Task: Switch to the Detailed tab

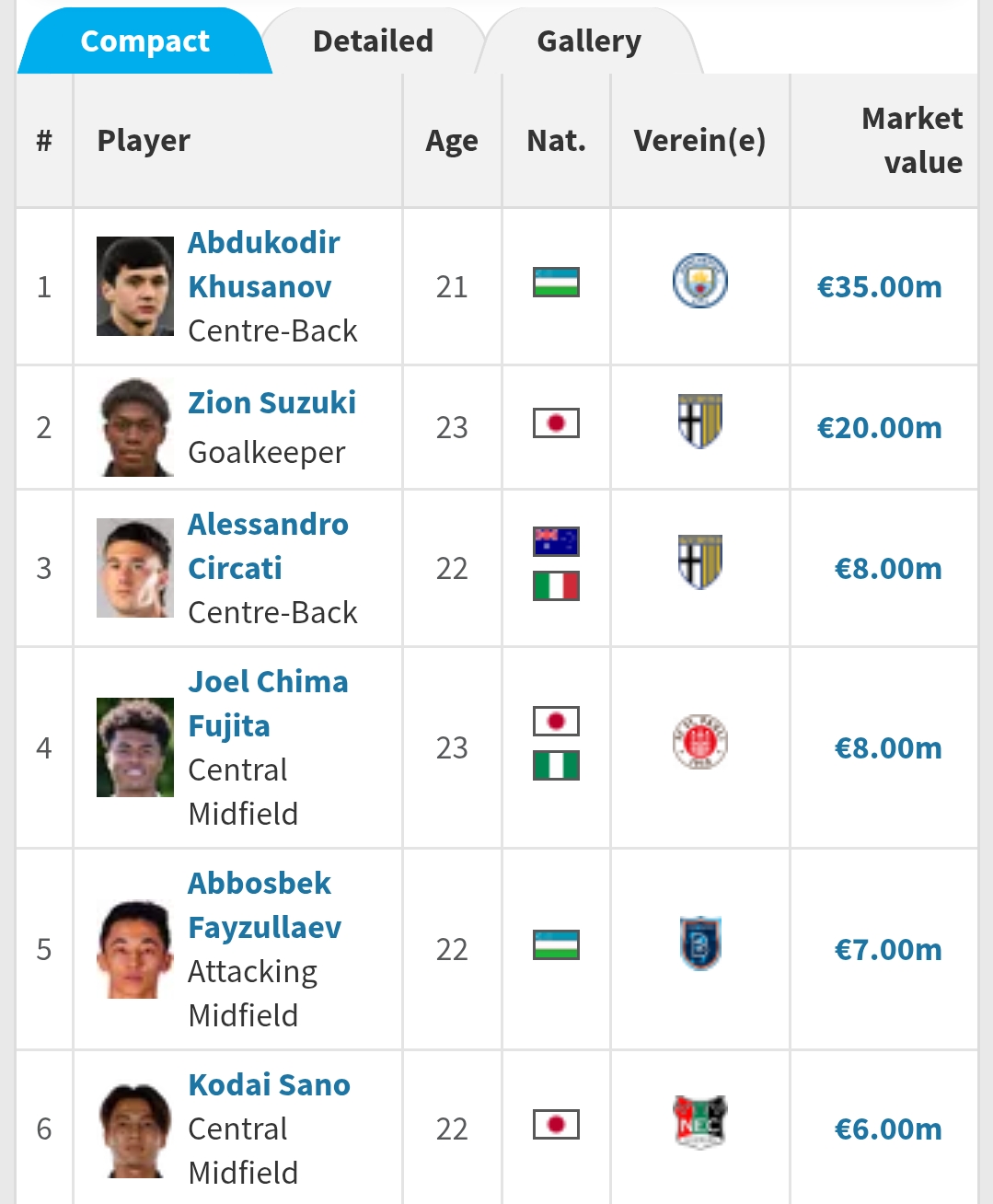Action: 373,41
